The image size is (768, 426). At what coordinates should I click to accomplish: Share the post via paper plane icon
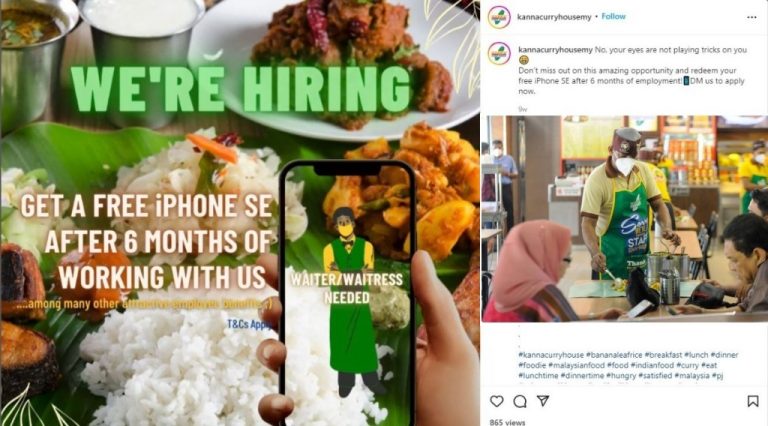click(543, 401)
